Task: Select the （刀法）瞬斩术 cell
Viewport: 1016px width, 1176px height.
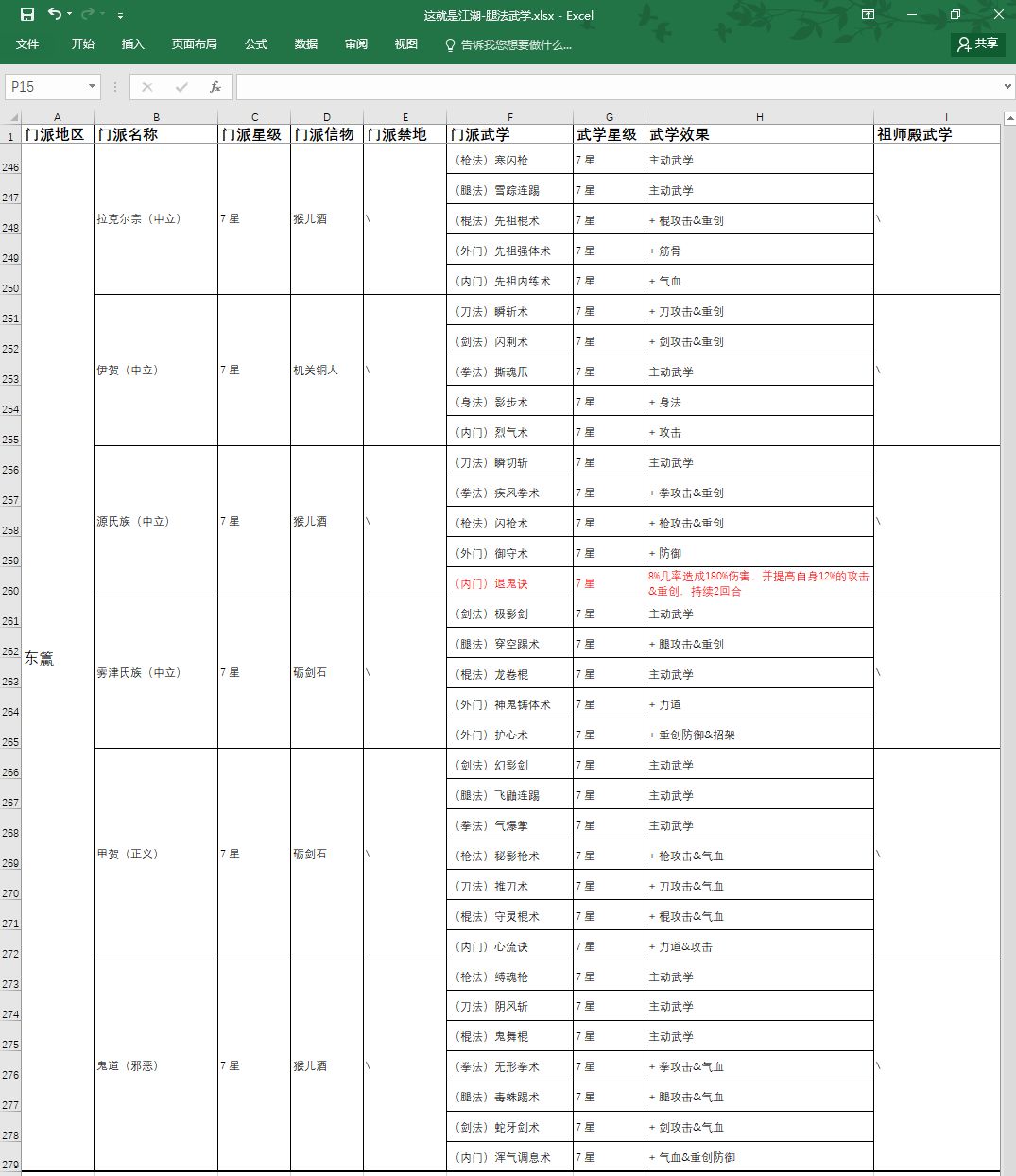Action: click(510, 311)
